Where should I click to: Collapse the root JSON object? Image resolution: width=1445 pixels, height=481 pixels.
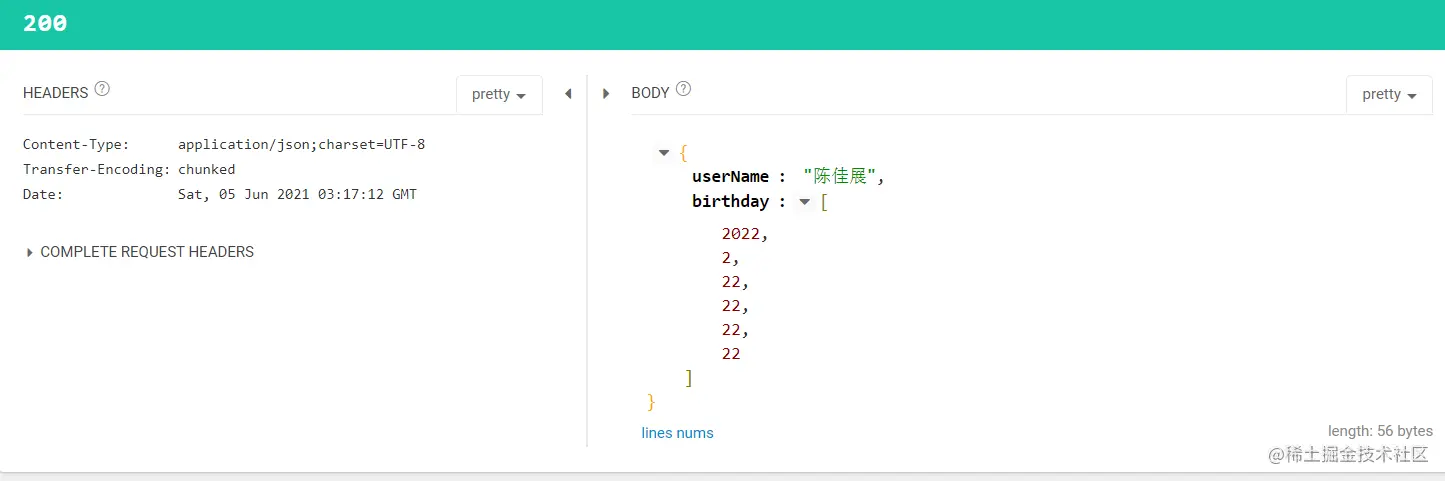coord(664,153)
